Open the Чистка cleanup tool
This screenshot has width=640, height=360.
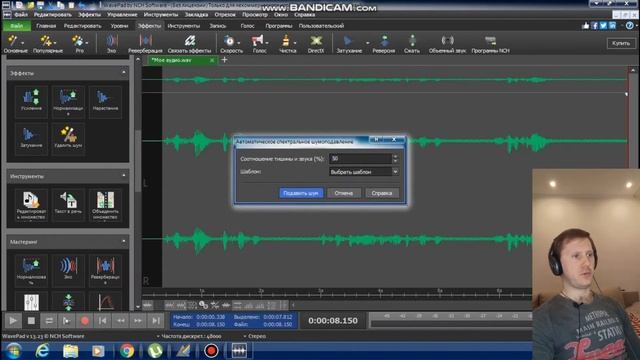coord(287,44)
